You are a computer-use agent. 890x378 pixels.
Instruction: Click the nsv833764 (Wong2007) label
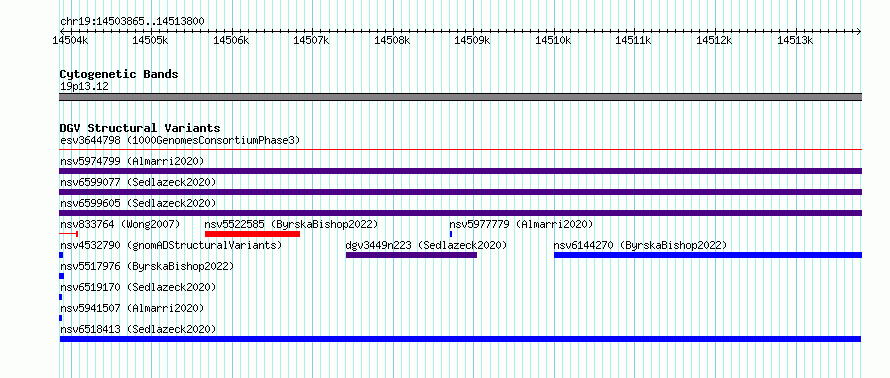[x=120, y=224]
